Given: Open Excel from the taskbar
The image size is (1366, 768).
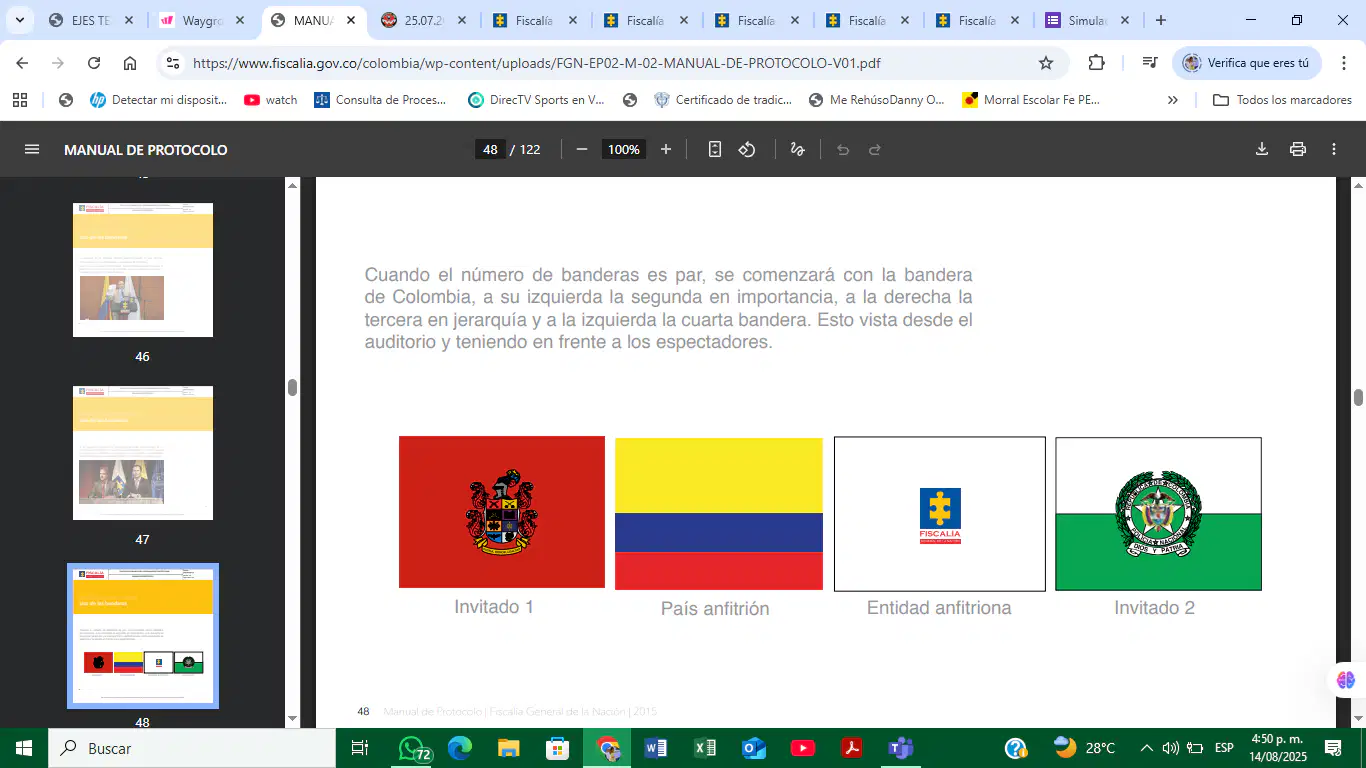Looking at the screenshot, I should tap(705, 748).
